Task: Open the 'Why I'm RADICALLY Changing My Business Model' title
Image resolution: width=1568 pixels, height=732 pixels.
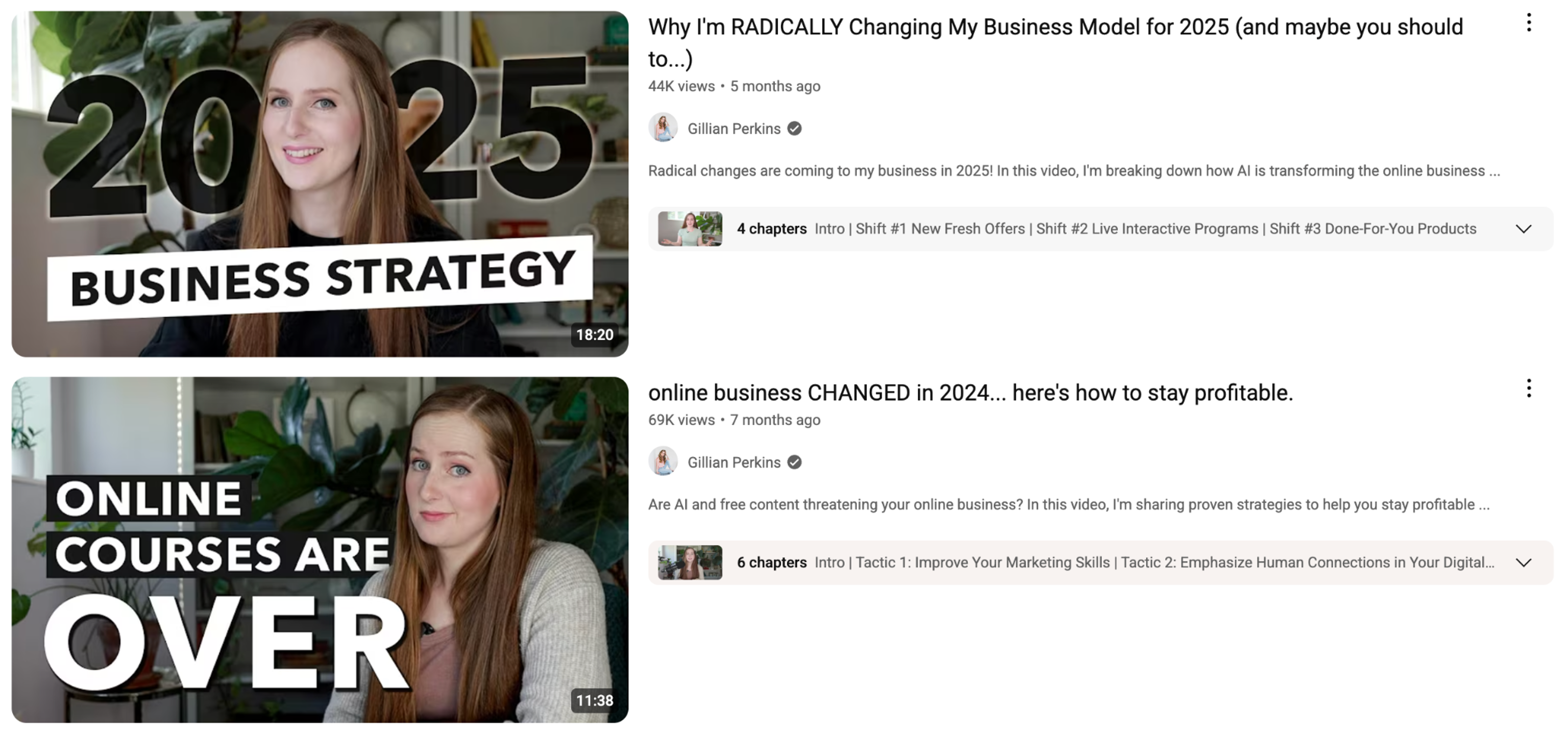Action: pyautogui.click(x=1056, y=43)
